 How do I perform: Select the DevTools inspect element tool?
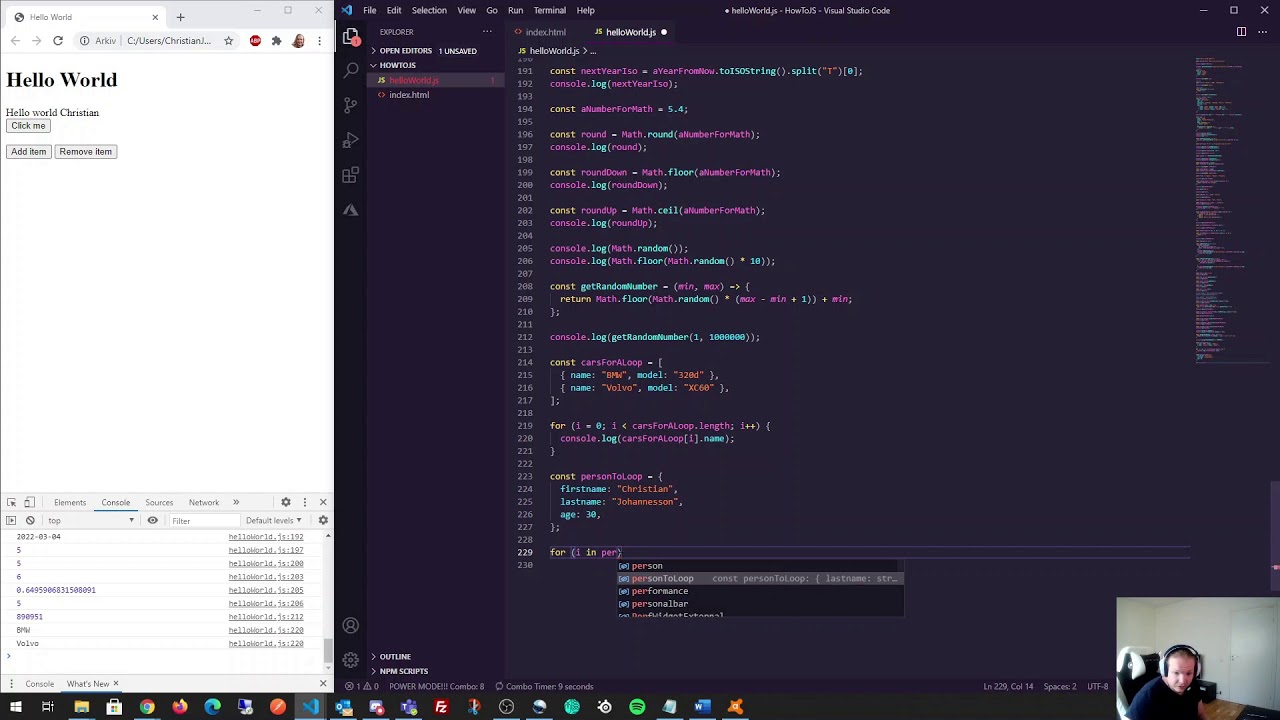click(11, 502)
